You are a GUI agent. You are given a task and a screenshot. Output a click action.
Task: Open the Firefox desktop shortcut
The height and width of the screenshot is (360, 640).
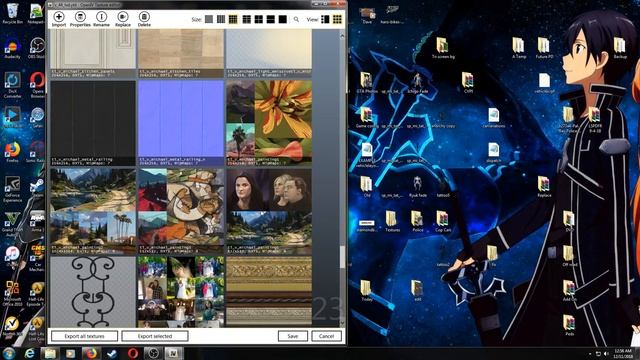click(12, 153)
